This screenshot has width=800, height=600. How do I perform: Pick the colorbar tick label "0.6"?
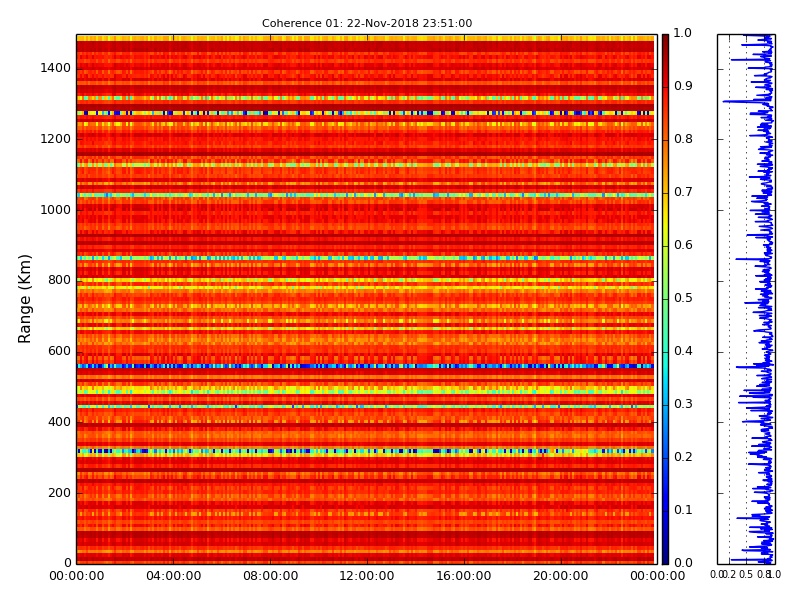point(683,245)
